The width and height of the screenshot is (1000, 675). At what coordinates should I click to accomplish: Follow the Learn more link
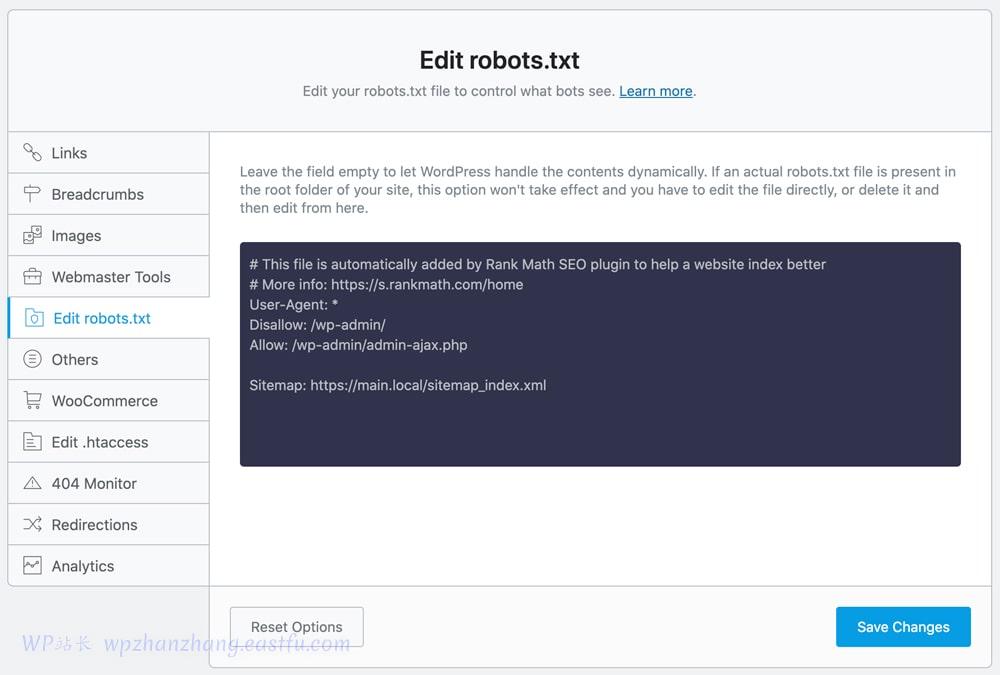coord(656,91)
